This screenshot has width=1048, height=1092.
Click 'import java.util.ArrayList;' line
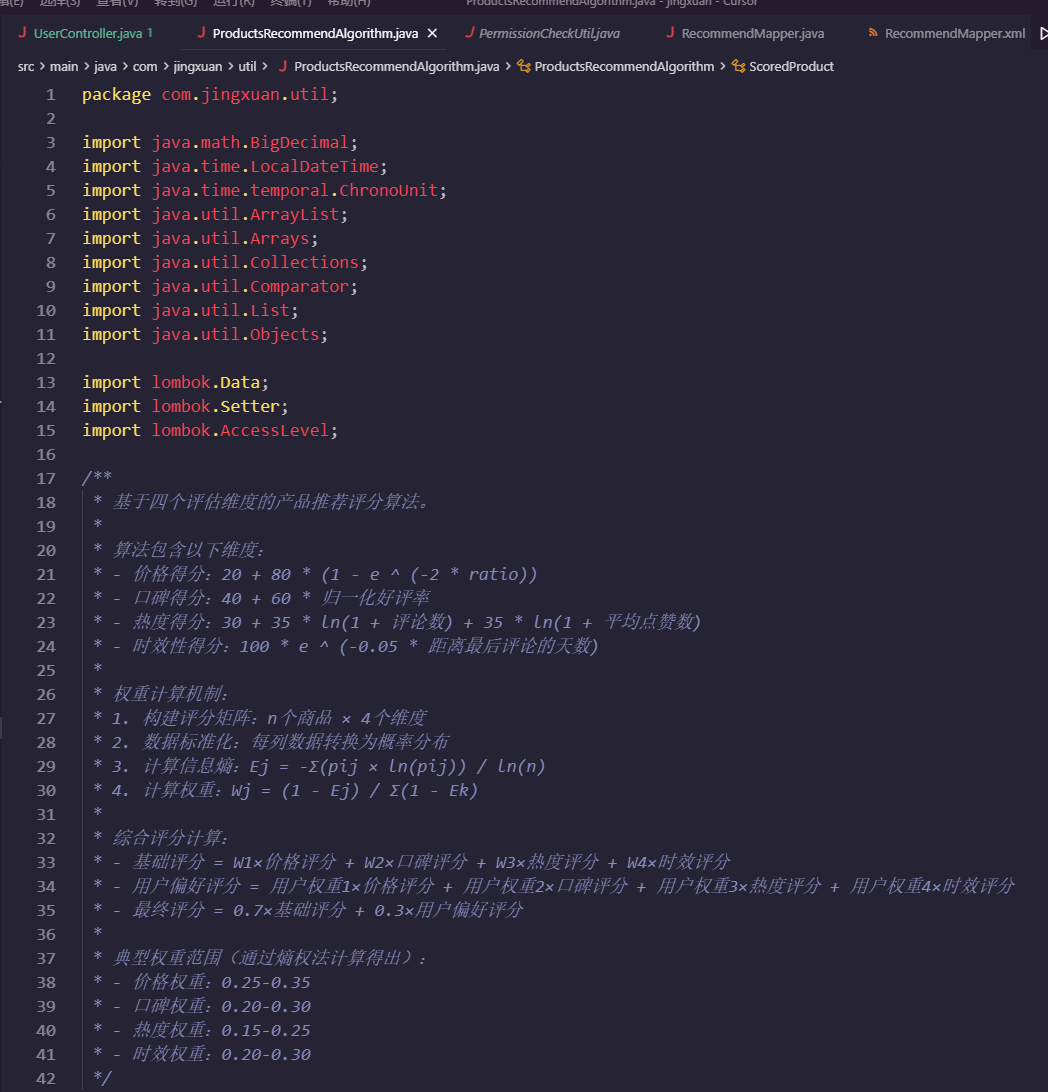pyautogui.click(x=214, y=214)
